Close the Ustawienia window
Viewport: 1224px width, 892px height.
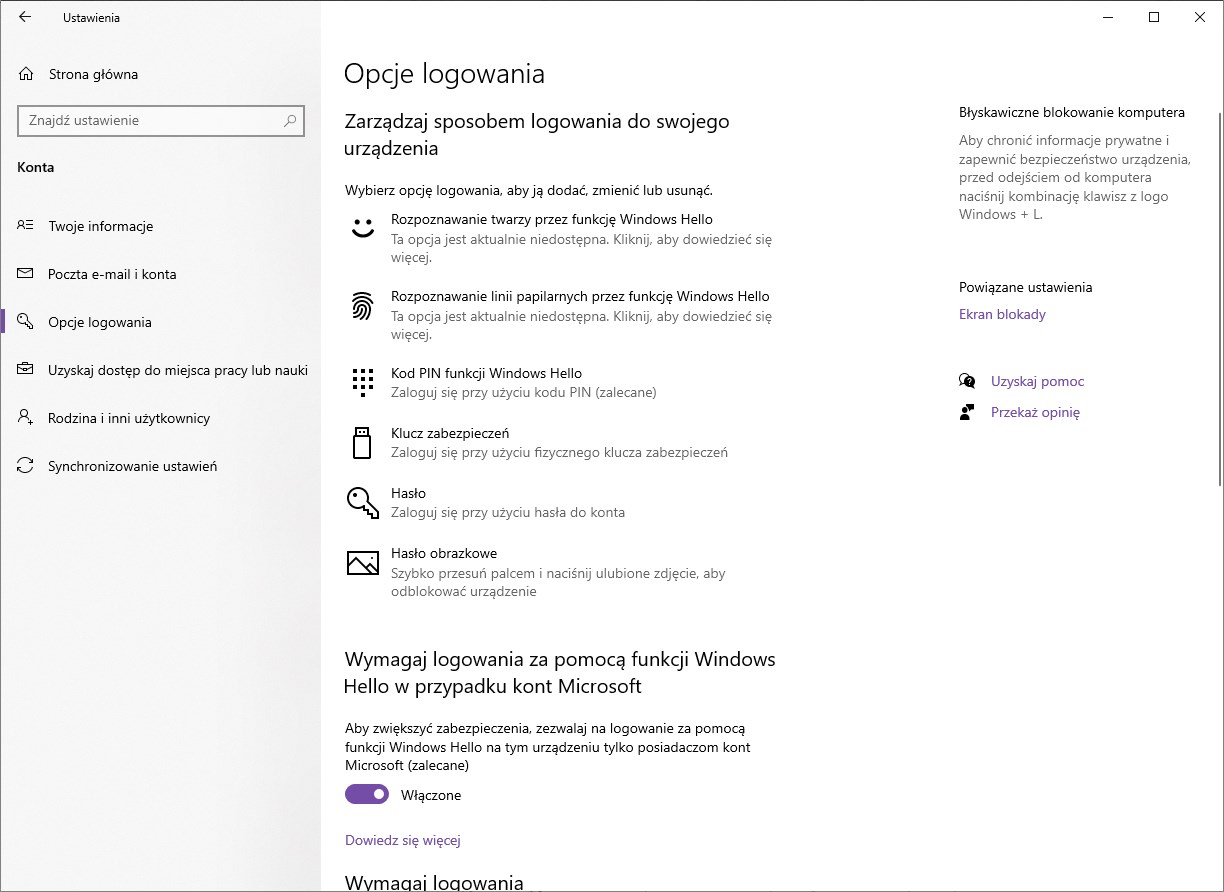click(1200, 17)
